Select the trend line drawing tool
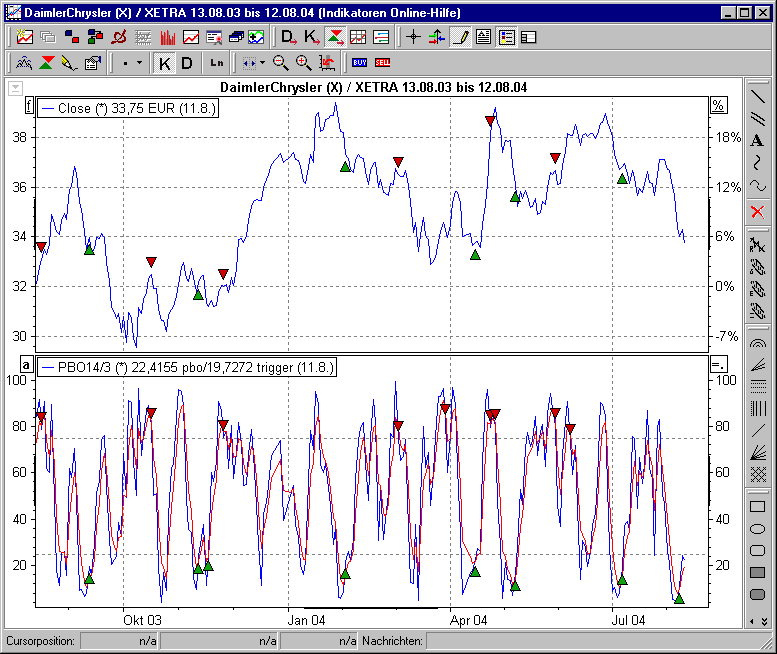The height and width of the screenshot is (654, 777). coord(757,97)
